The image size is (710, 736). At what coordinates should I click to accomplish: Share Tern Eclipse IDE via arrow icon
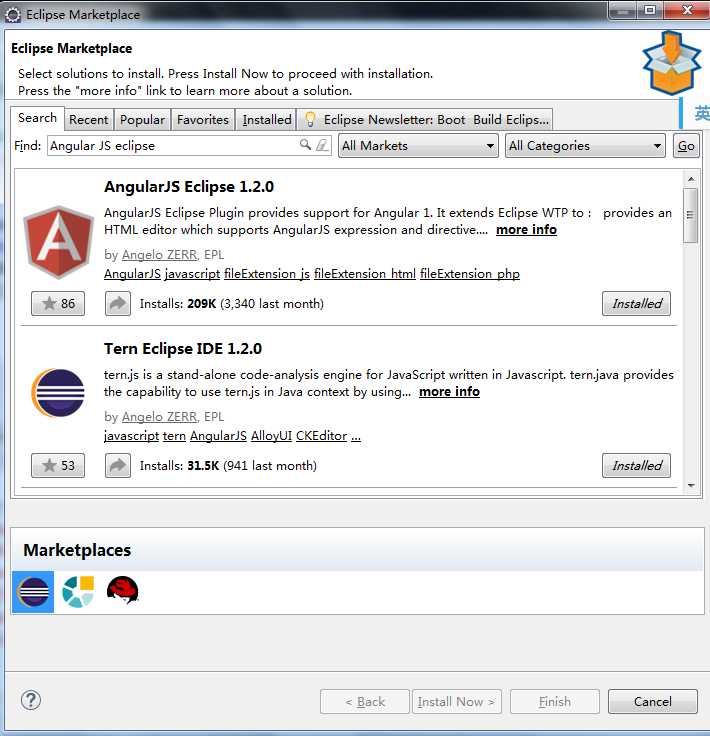click(118, 466)
